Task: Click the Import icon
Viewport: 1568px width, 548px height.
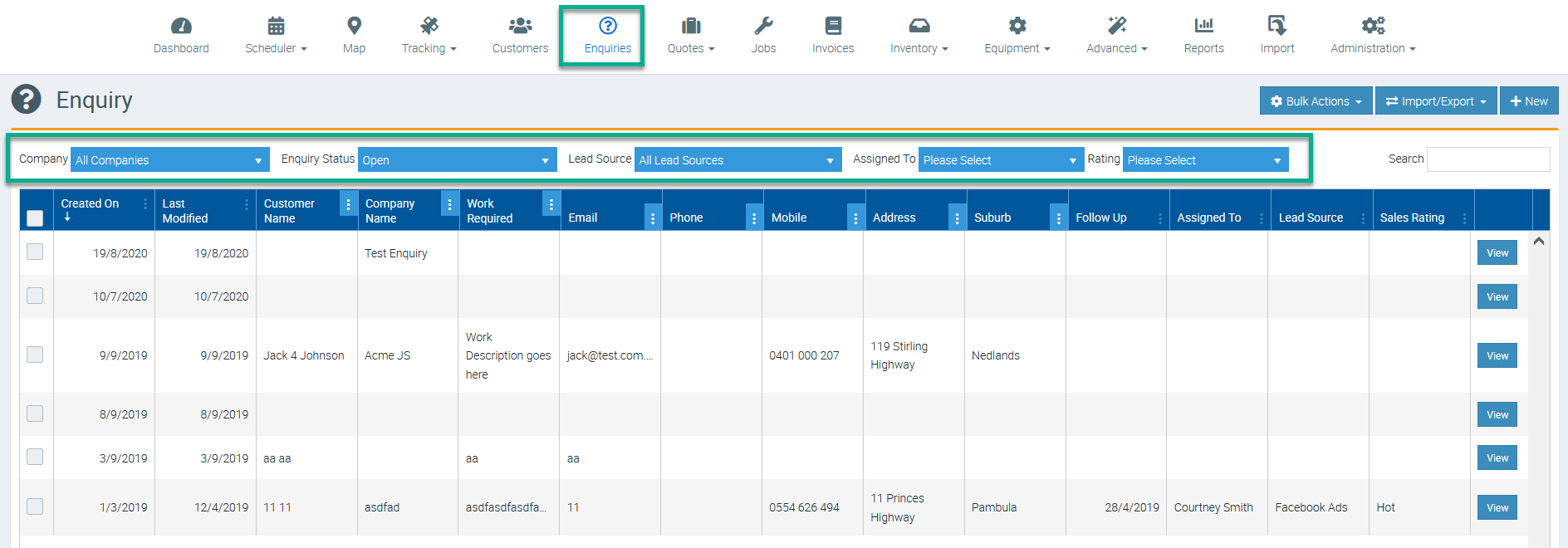Action: [x=1276, y=26]
